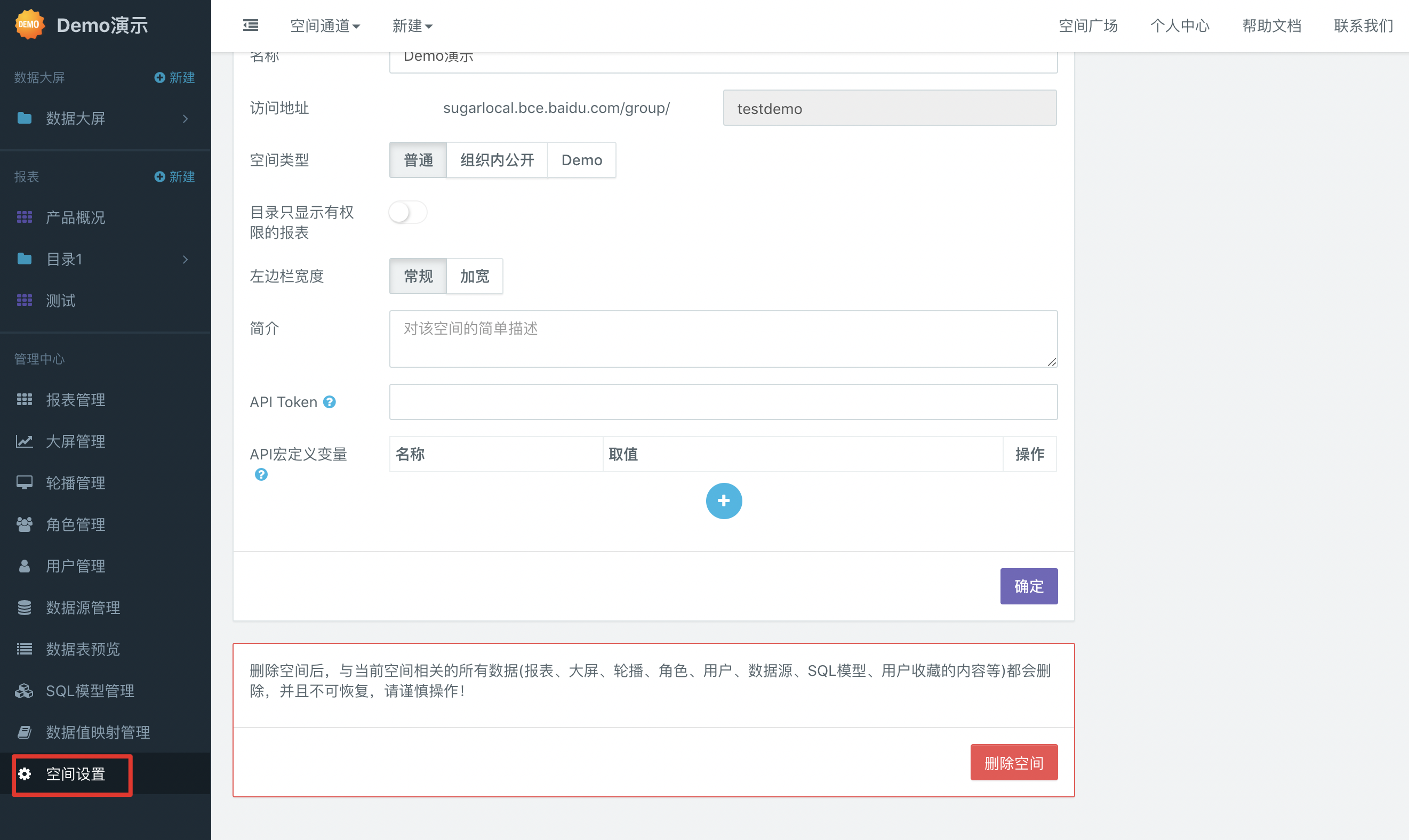Click the grid icon beside 报表管理
The image size is (1409, 840).
25,400
